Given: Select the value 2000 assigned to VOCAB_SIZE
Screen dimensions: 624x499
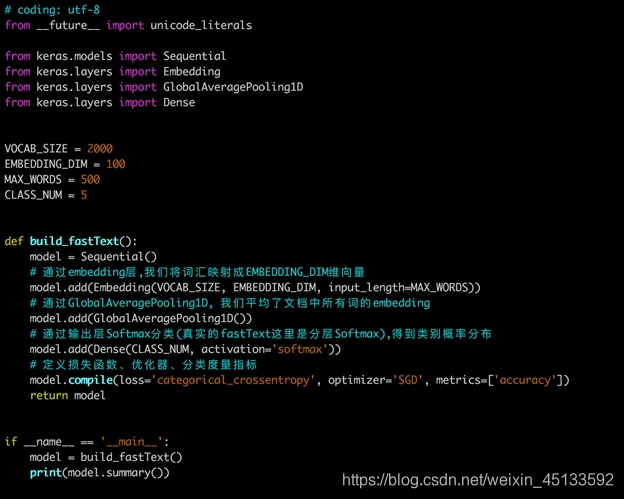Looking at the screenshot, I should coord(100,148).
